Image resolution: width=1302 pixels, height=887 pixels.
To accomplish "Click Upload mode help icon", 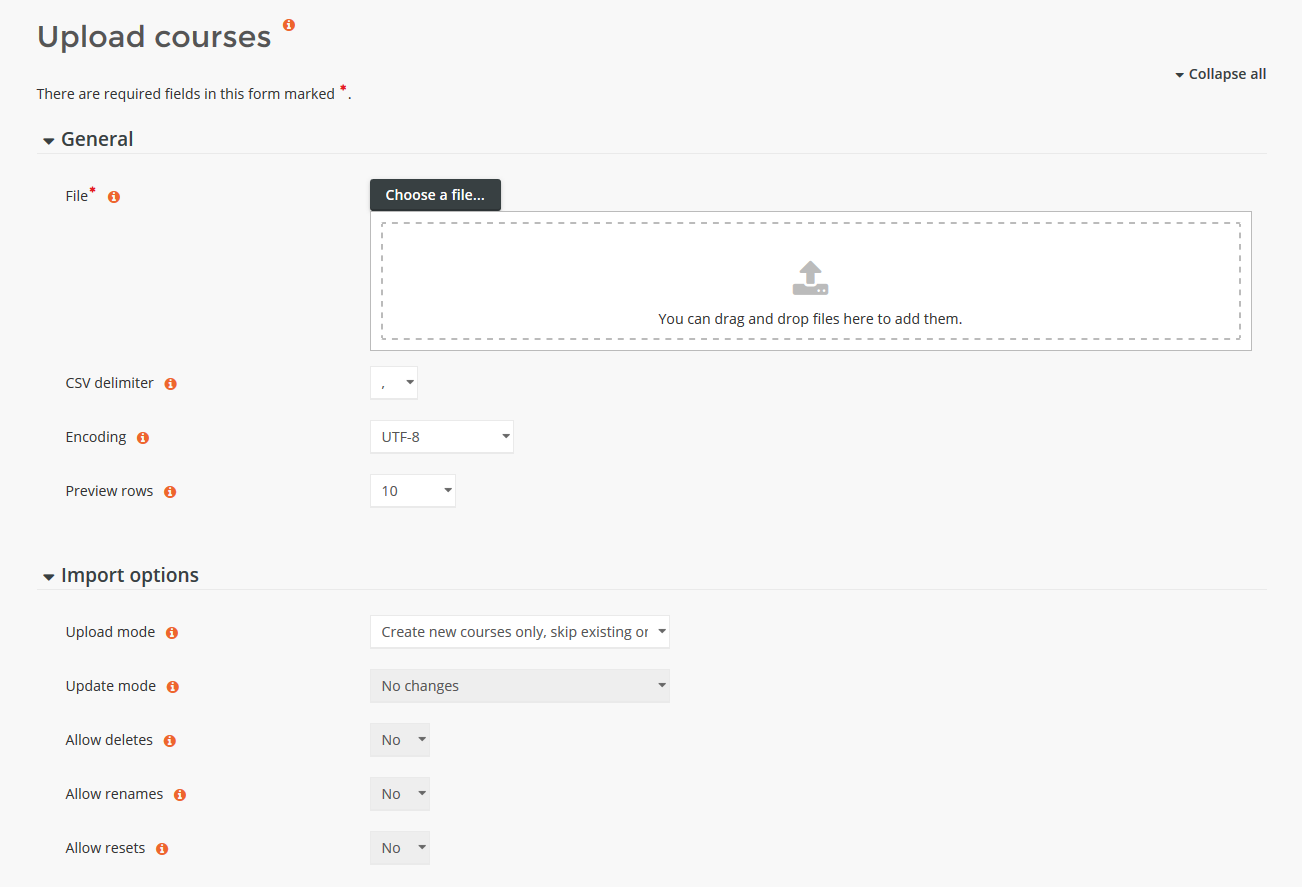I will [x=172, y=633].
